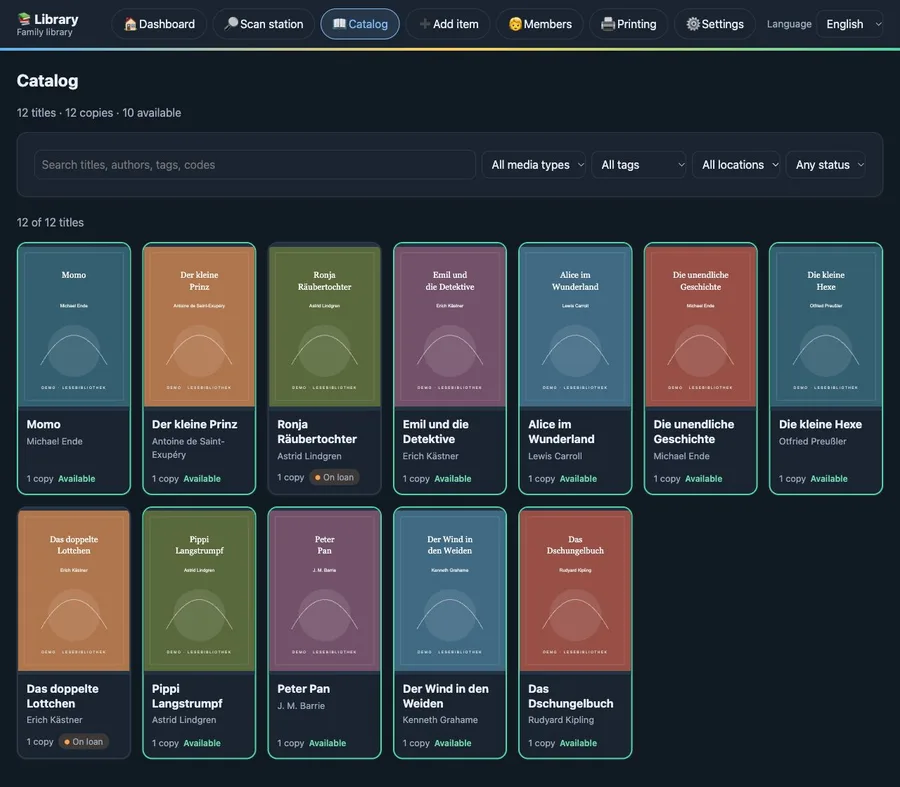This screenshot has height=787, width=900.
Task: Click the Available status under Momo
Action: pos(77,479)
